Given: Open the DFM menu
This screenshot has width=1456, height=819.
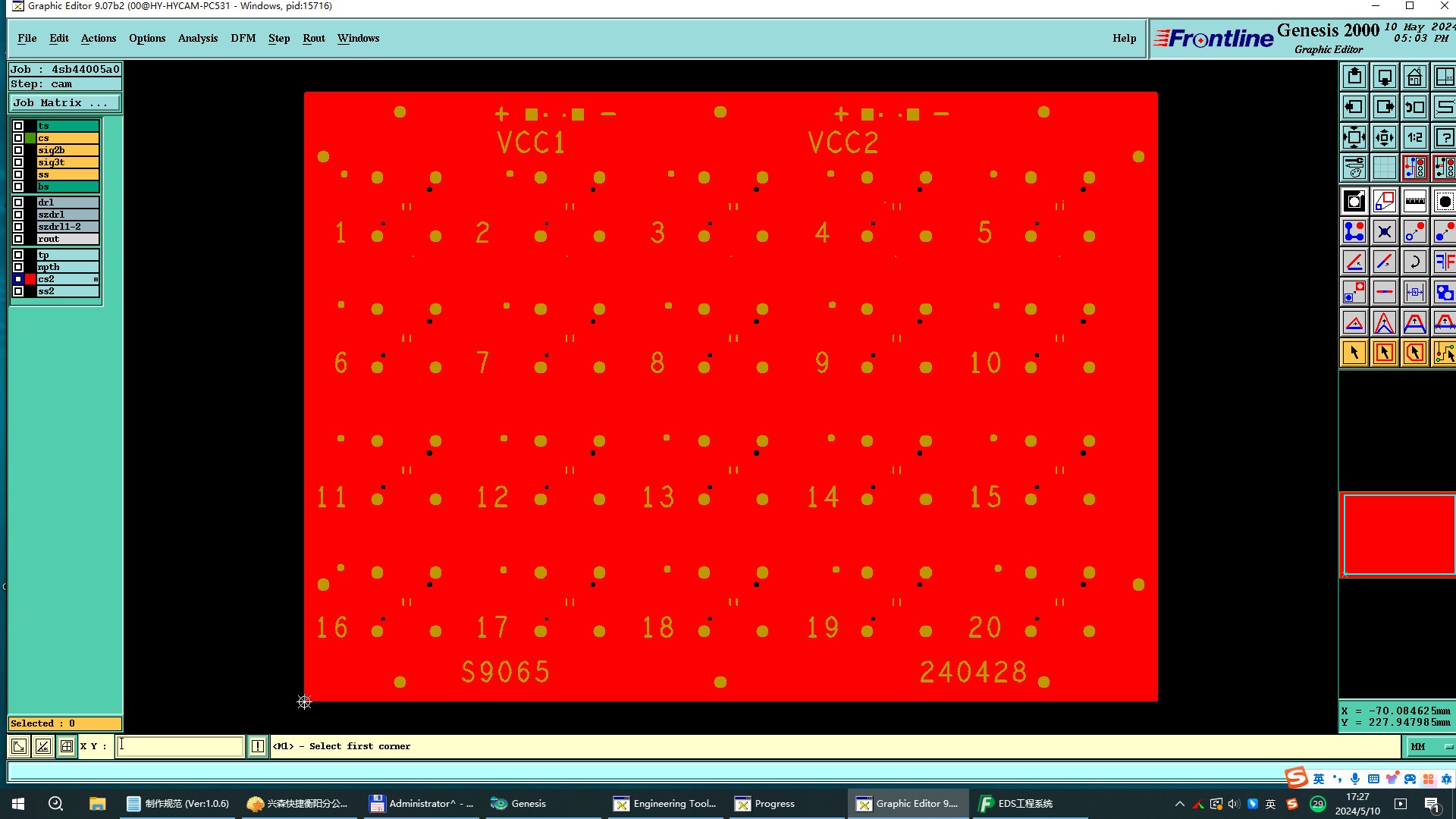Looking at the screenshot, I should click(x=243, y=38).
